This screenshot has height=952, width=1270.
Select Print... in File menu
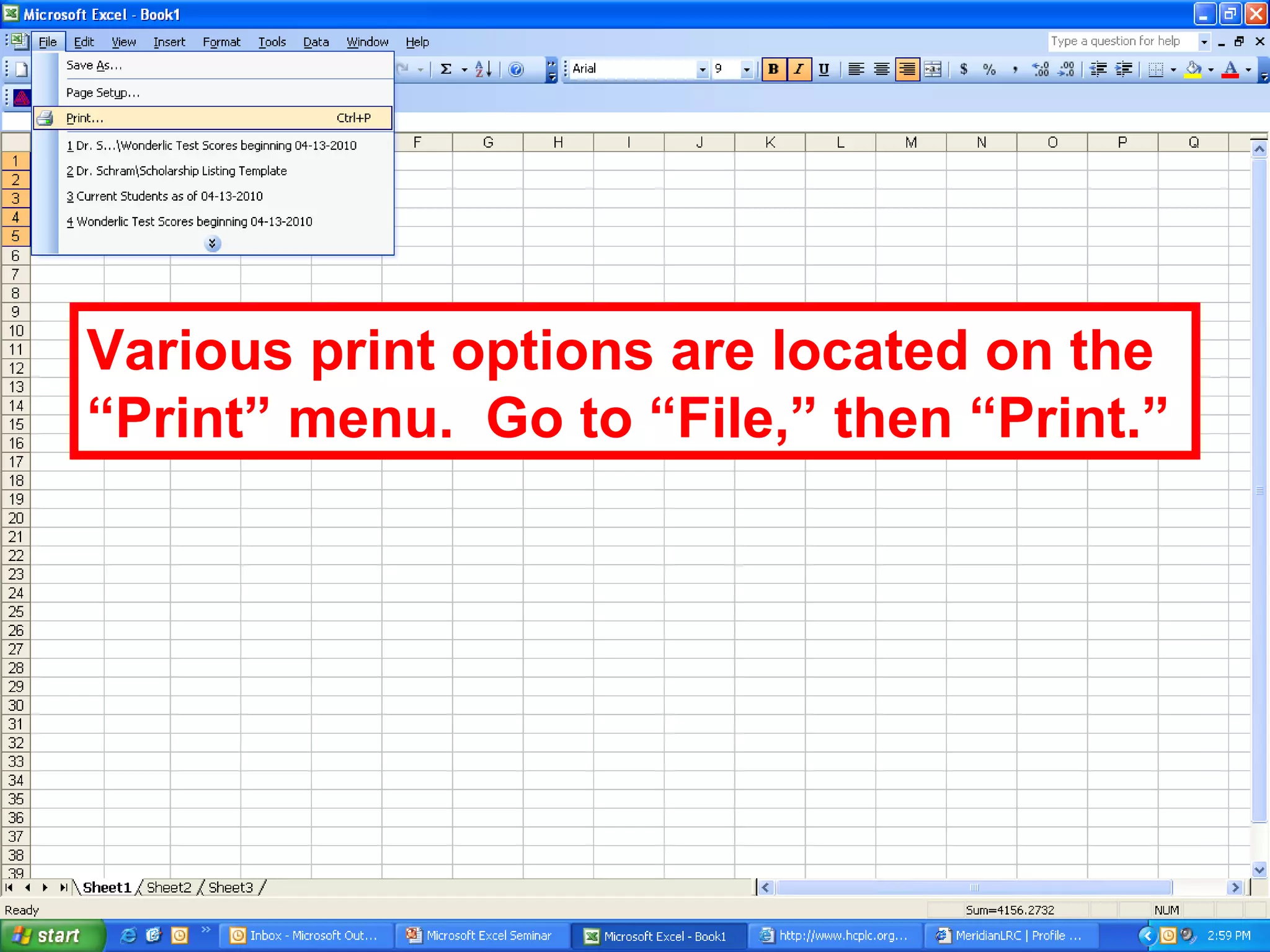click(213, 118)
